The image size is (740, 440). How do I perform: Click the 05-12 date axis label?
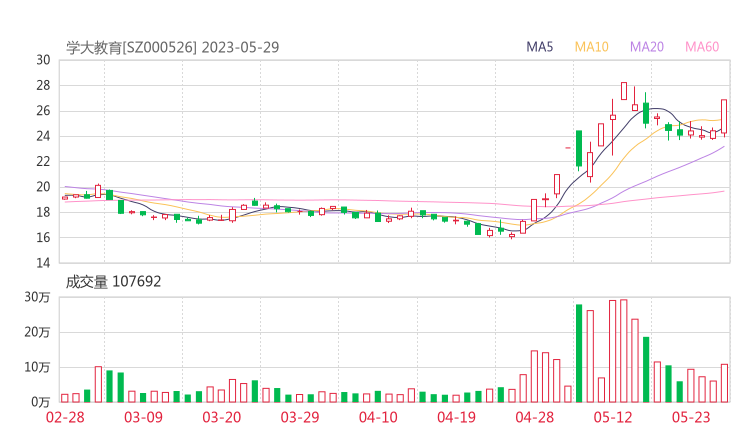pos(613,417)
